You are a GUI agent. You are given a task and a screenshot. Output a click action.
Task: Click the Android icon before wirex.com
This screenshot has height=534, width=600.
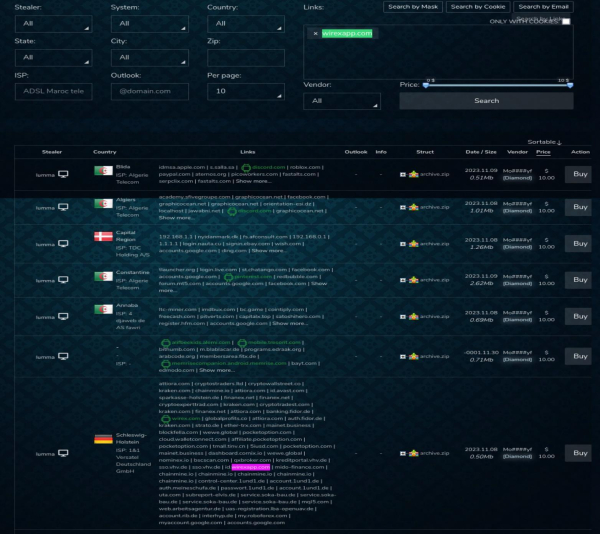click(166, 418)
